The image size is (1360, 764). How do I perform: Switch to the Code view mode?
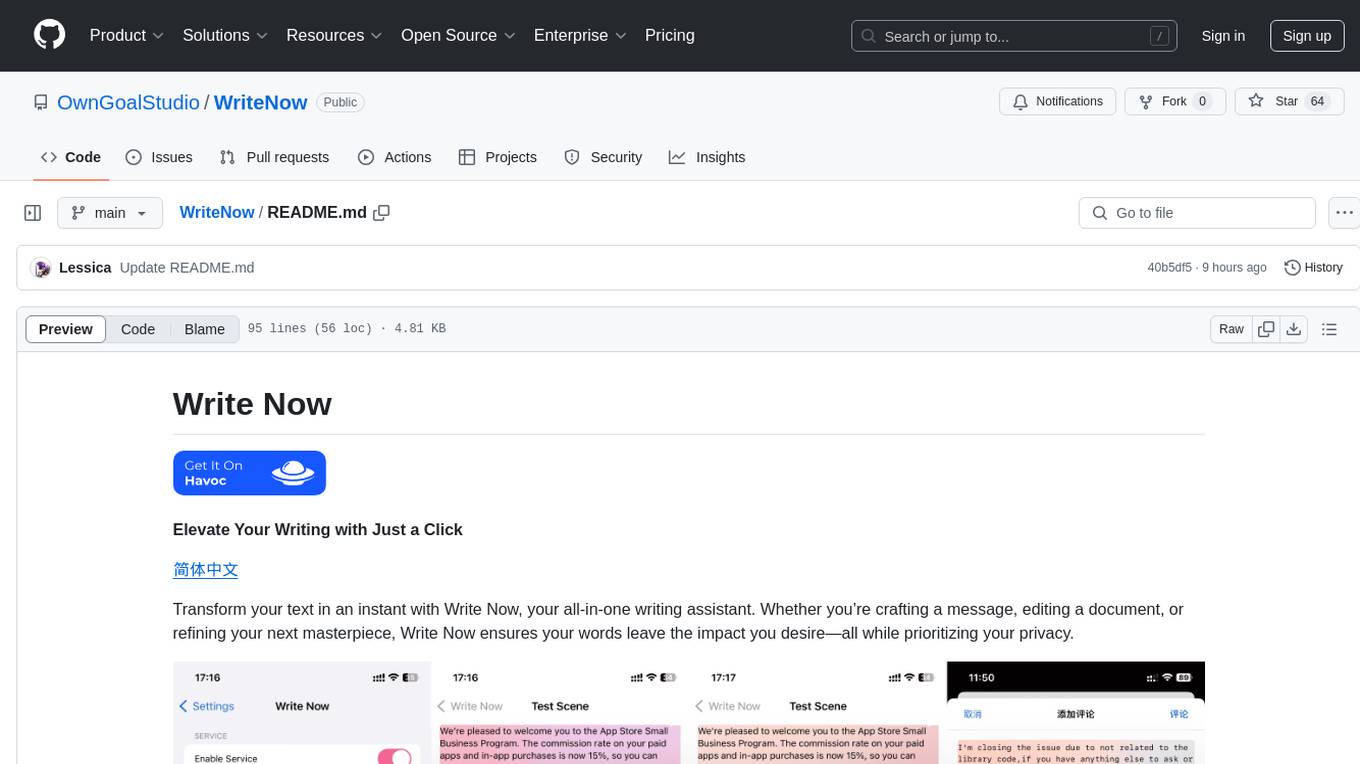pos(138,329)
